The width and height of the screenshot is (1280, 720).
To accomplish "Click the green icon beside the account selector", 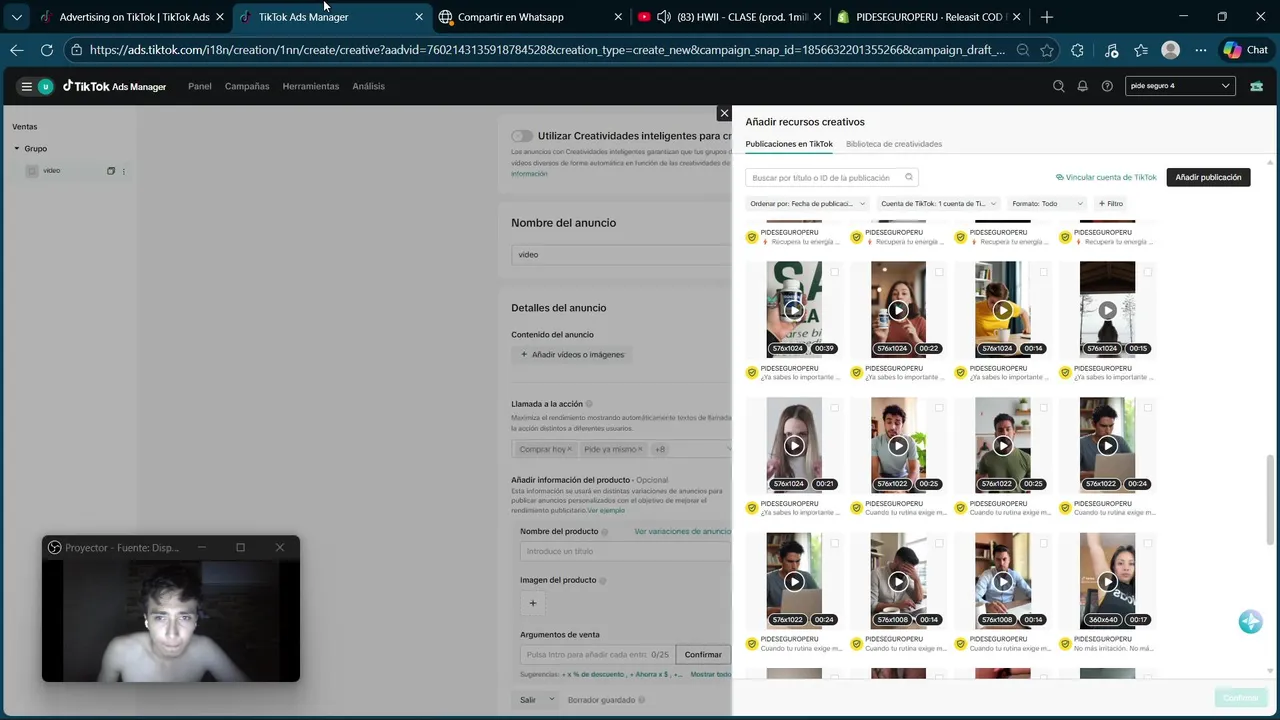I will 1256,86.
